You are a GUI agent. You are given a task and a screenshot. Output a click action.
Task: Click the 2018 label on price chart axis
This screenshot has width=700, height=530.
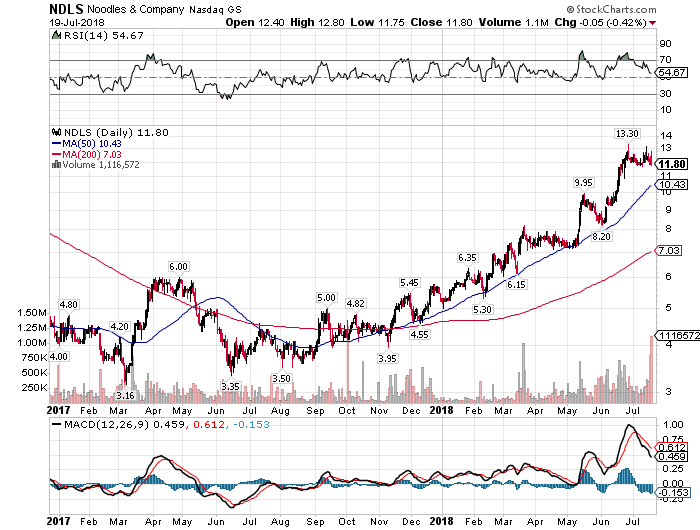pos(441,410)
